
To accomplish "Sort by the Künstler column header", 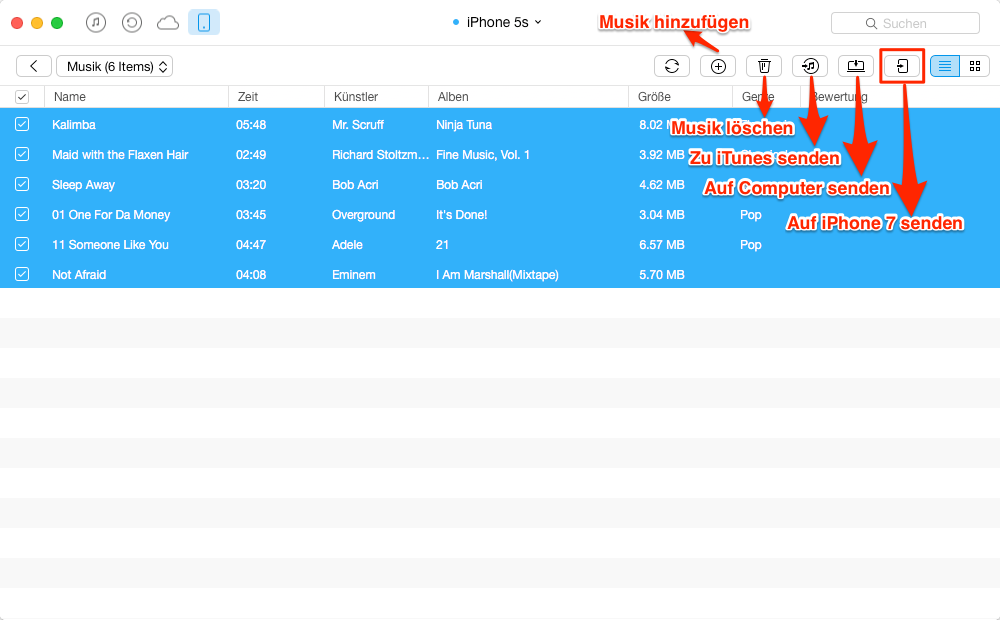I will pos(376,97).
